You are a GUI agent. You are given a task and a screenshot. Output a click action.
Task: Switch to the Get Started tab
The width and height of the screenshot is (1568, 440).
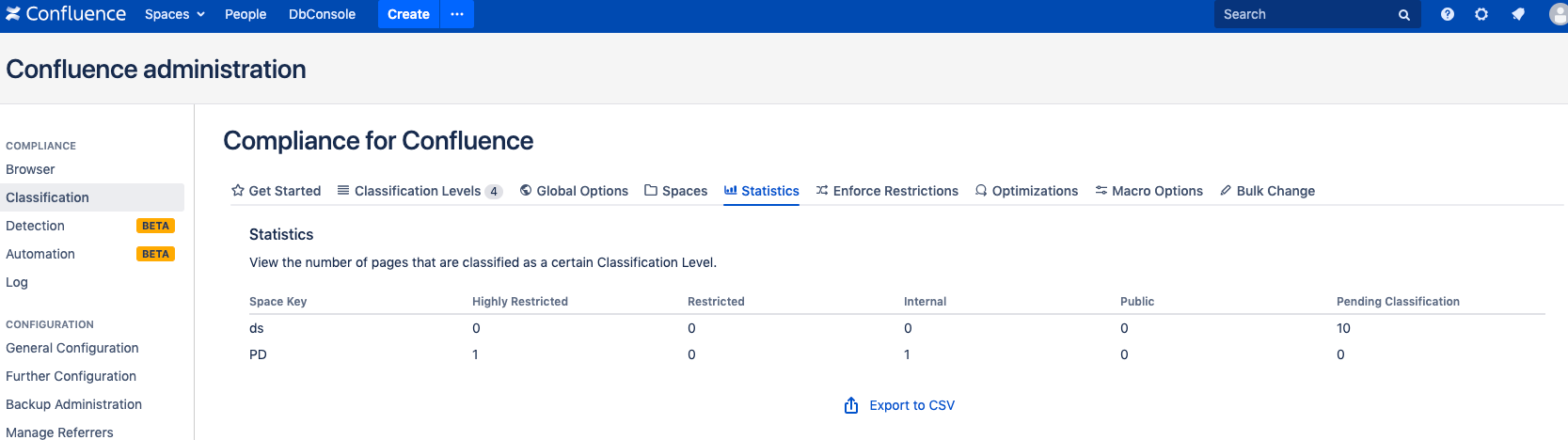tap(277, 191)
